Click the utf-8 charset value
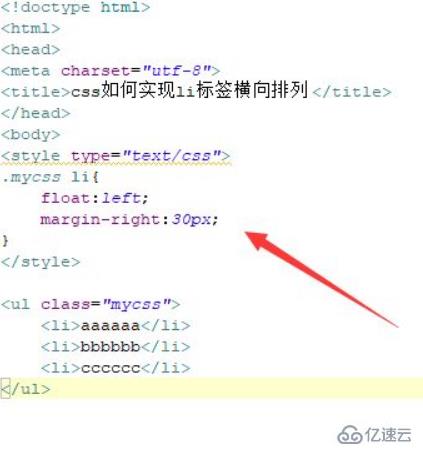The width and height of the screenshot is (423, 456). click(177, 71)
